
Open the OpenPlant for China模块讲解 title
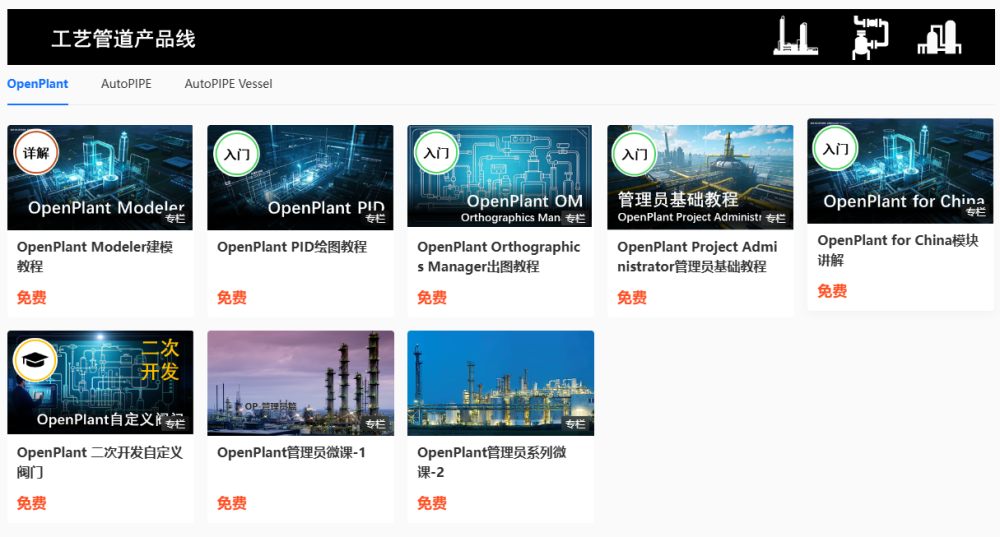click(x=897, y=250)
